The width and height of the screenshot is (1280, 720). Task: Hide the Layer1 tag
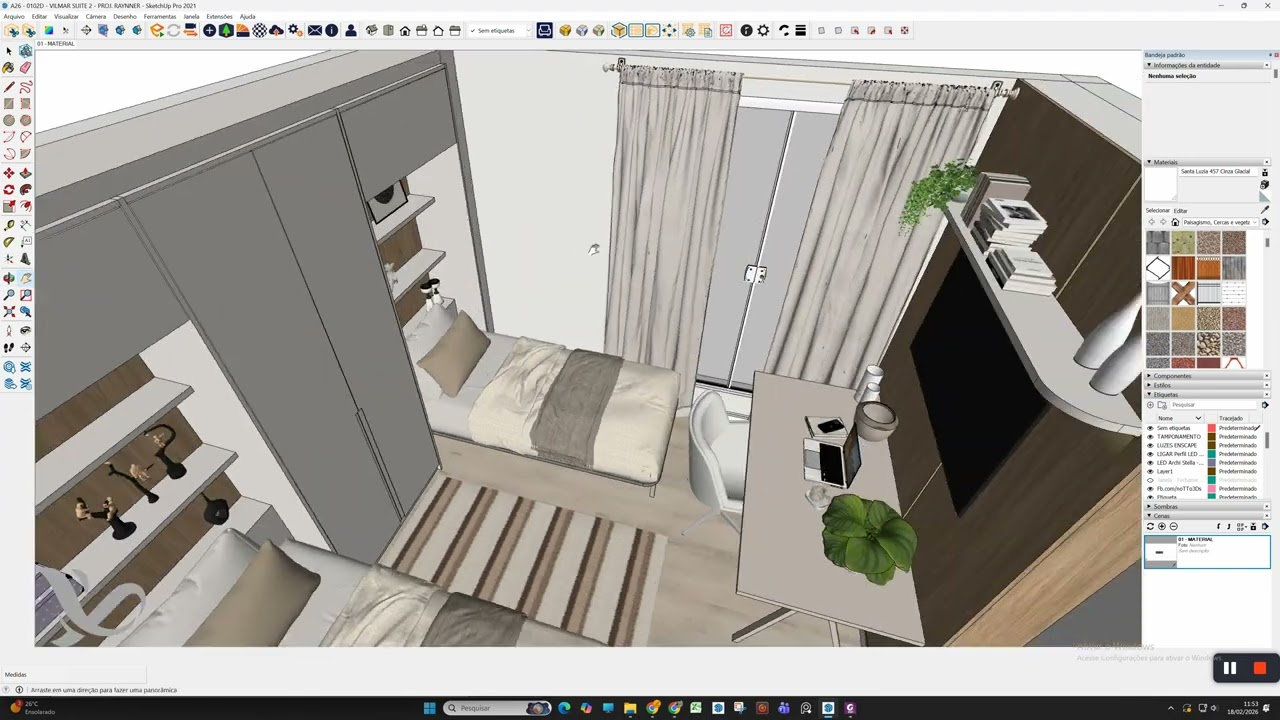[1150, 471]
